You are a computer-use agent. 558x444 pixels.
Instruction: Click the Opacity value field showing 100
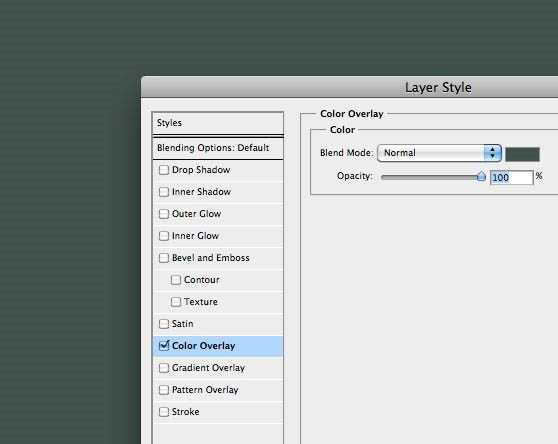coord(512,178)
